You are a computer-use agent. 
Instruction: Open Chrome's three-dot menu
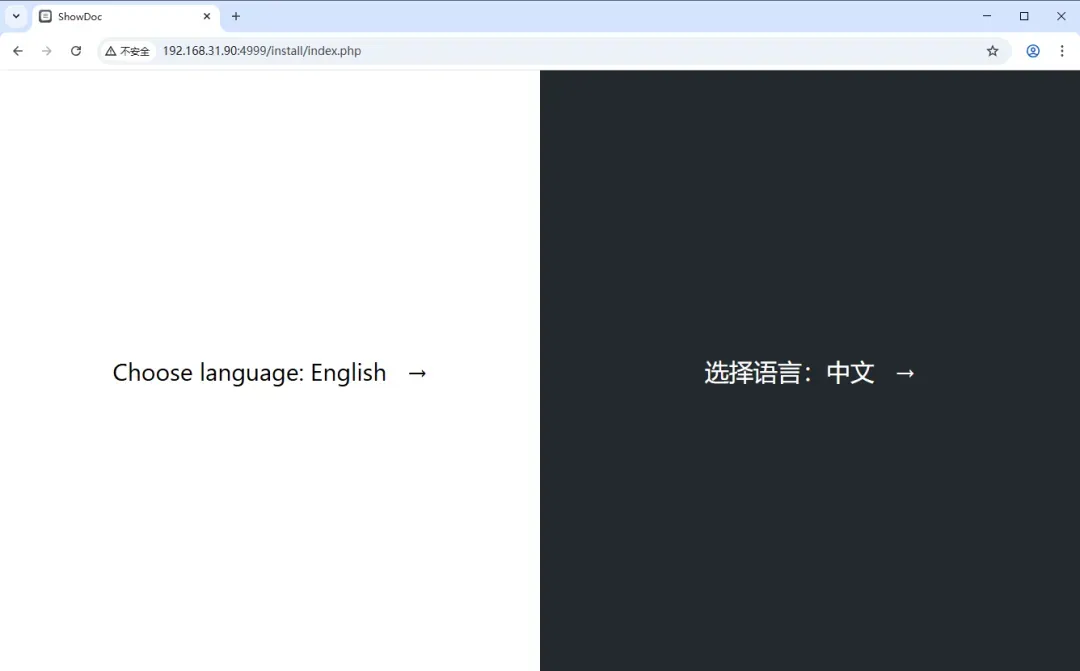tap(1062, 51)
